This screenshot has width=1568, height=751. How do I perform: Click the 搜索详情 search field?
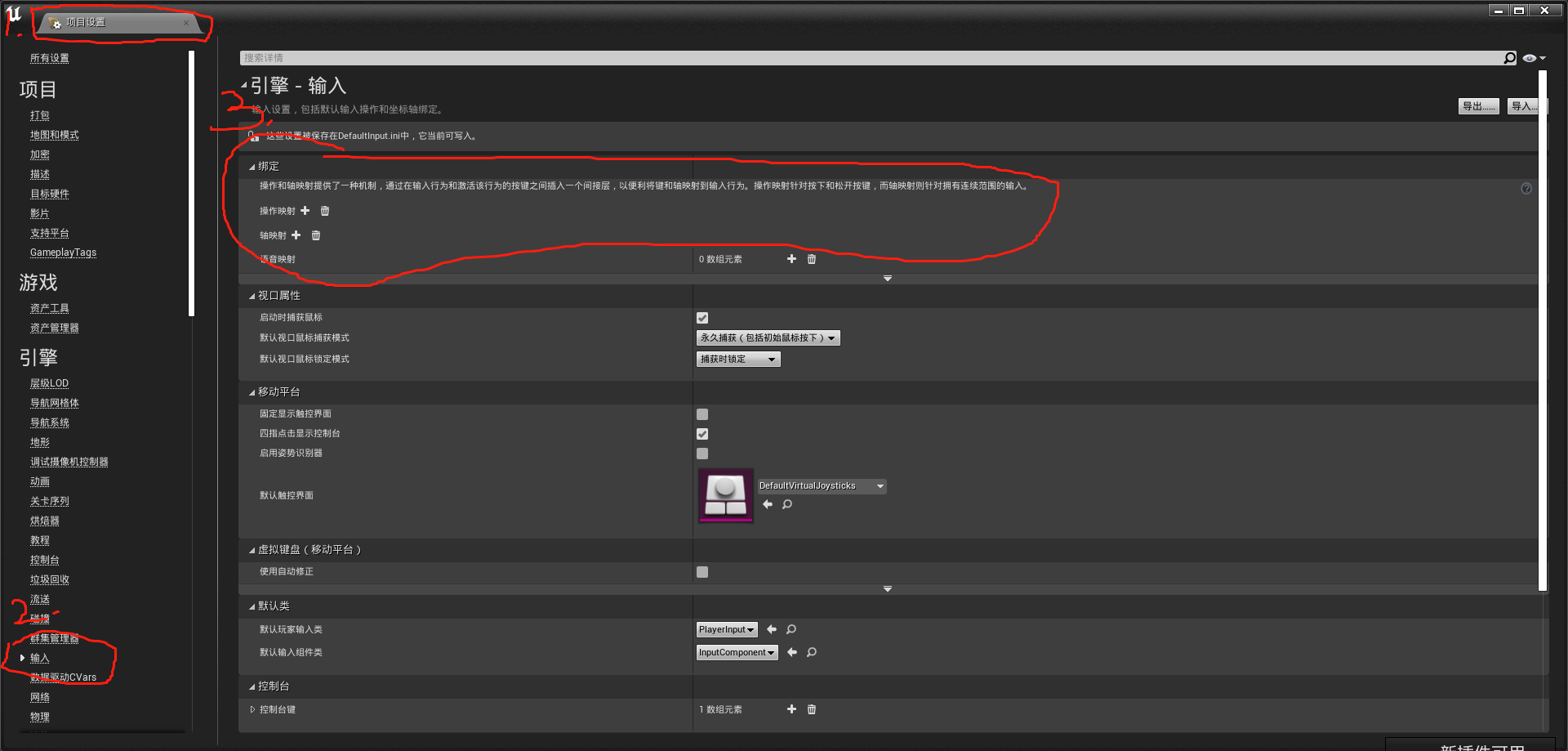point(871,58)
